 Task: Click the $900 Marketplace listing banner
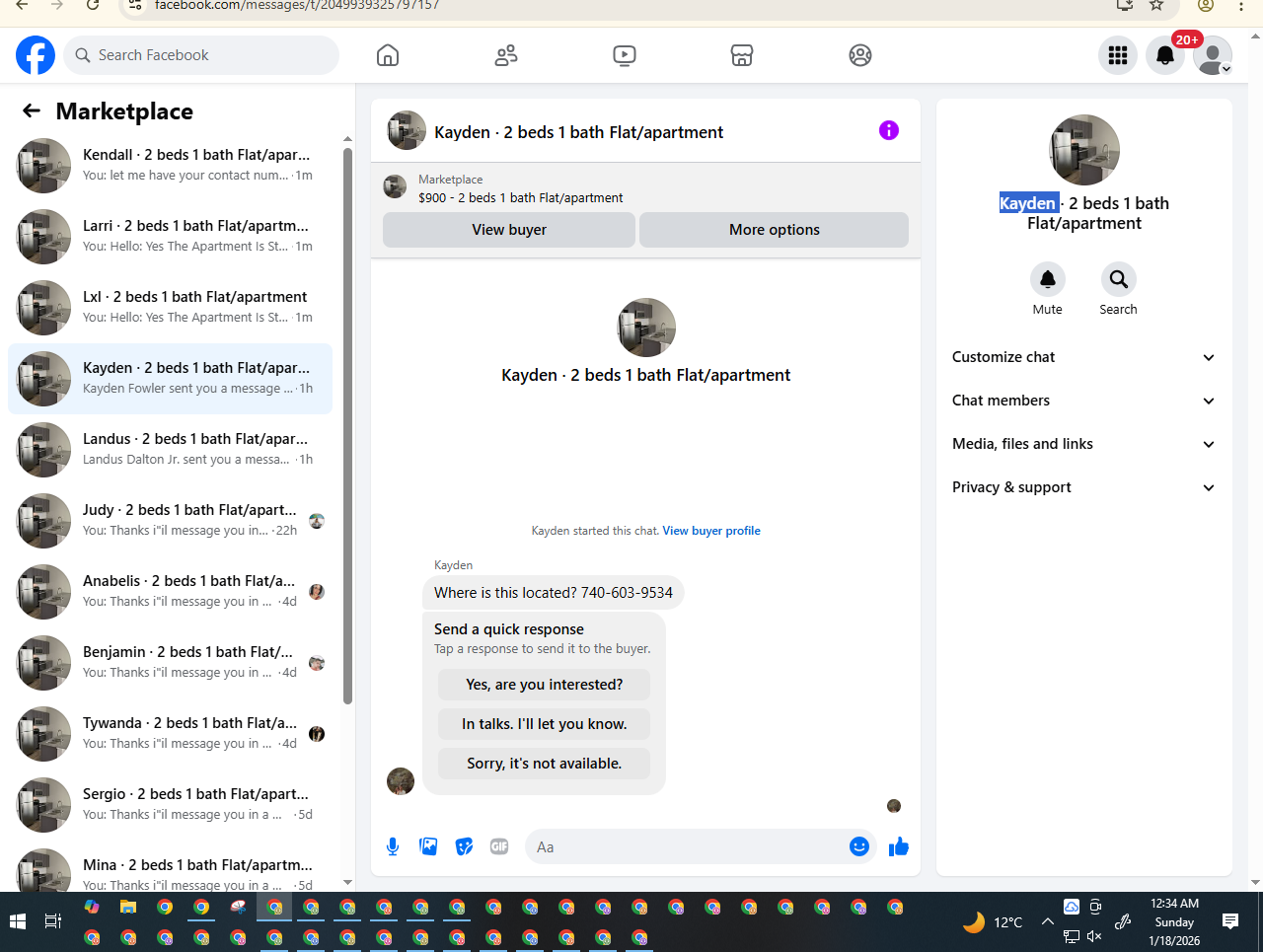pyautogui.click(x=645, y=188)
